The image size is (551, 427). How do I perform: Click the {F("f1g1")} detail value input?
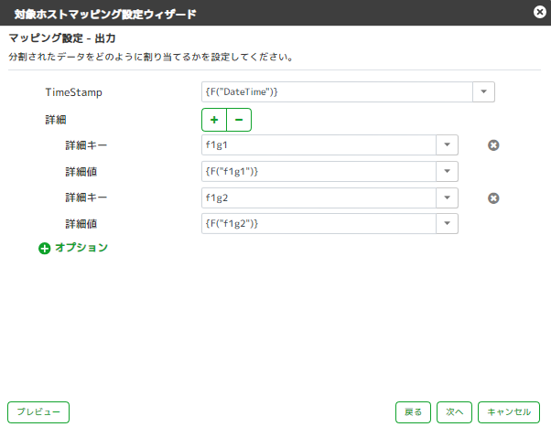(319, 172)
